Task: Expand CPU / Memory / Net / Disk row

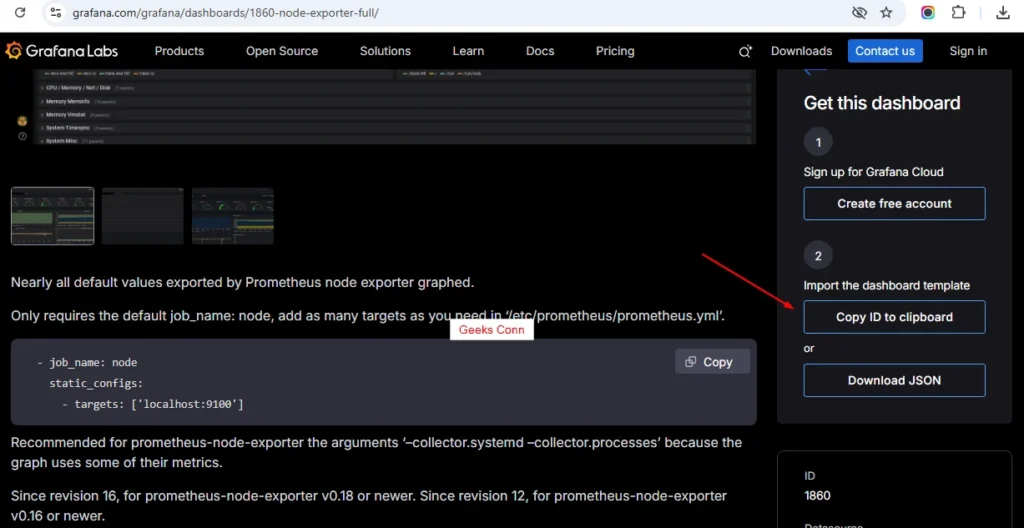Action: point(395,88)
